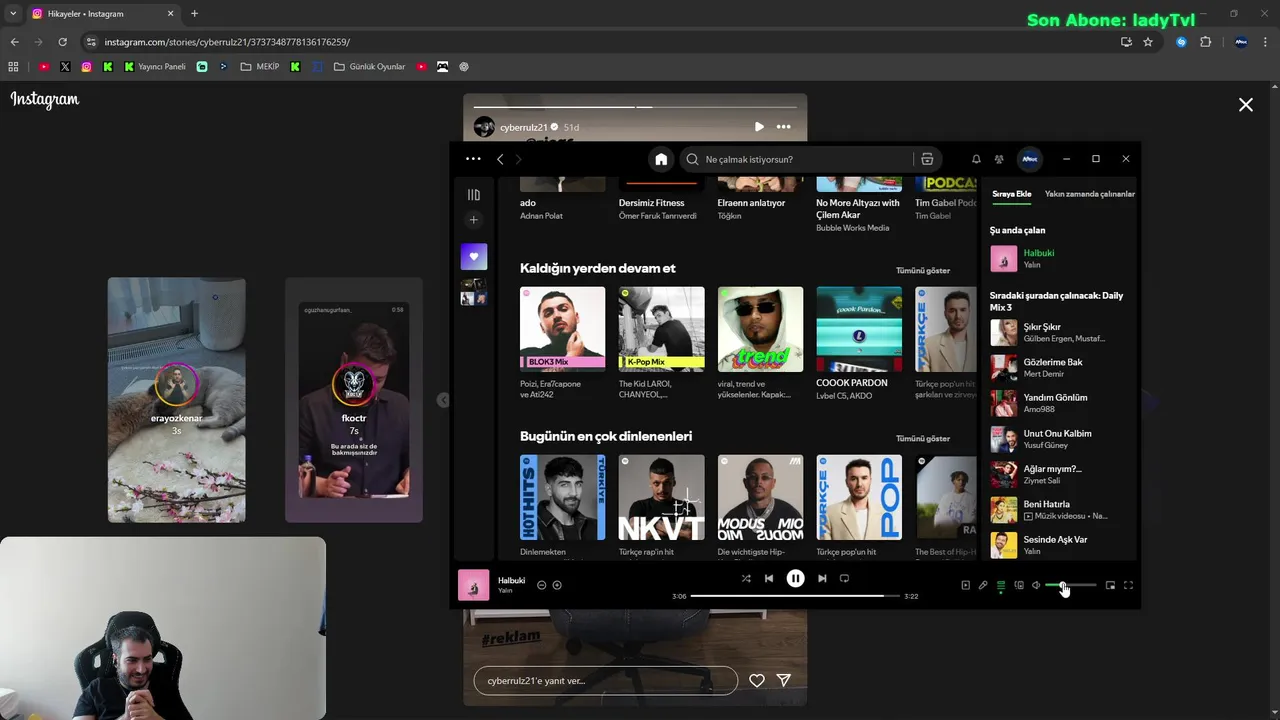Go to previous Instagram story arrow
The width and height of the screenshot is (1280, 720).
tap(443, 400)
